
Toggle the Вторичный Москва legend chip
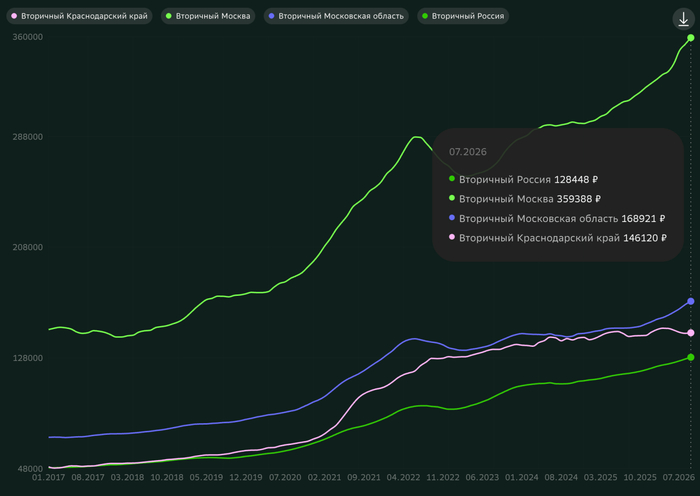pyautogui.click(x=208, y=16)
